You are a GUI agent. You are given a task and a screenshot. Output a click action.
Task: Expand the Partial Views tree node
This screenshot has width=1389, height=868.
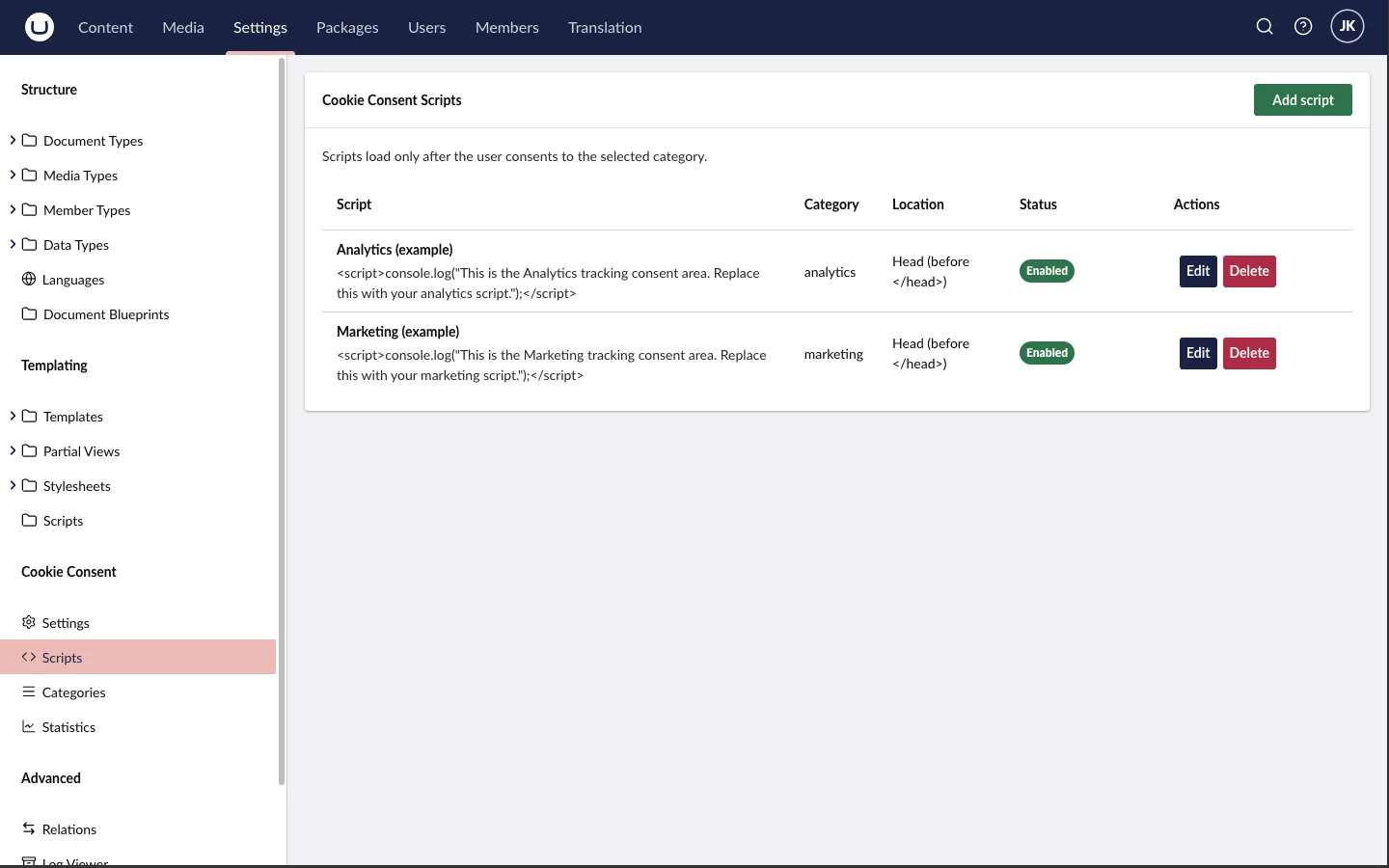[13, 451]
